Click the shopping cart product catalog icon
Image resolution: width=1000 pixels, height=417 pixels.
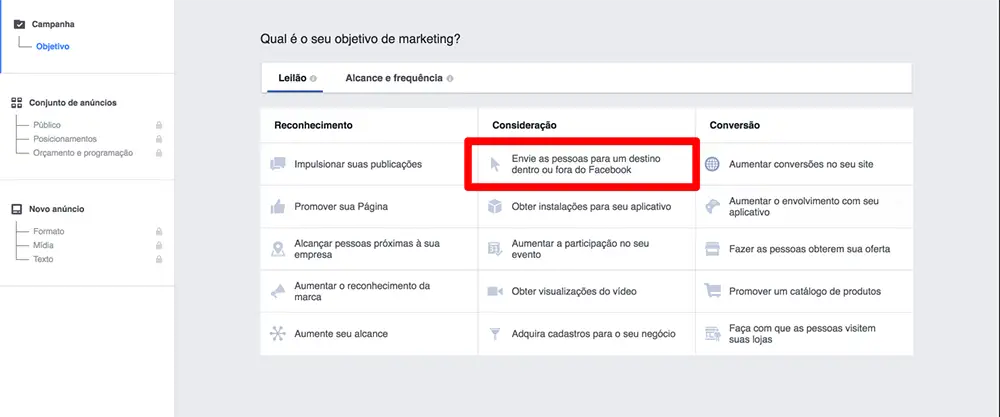[x=712, y=291]
